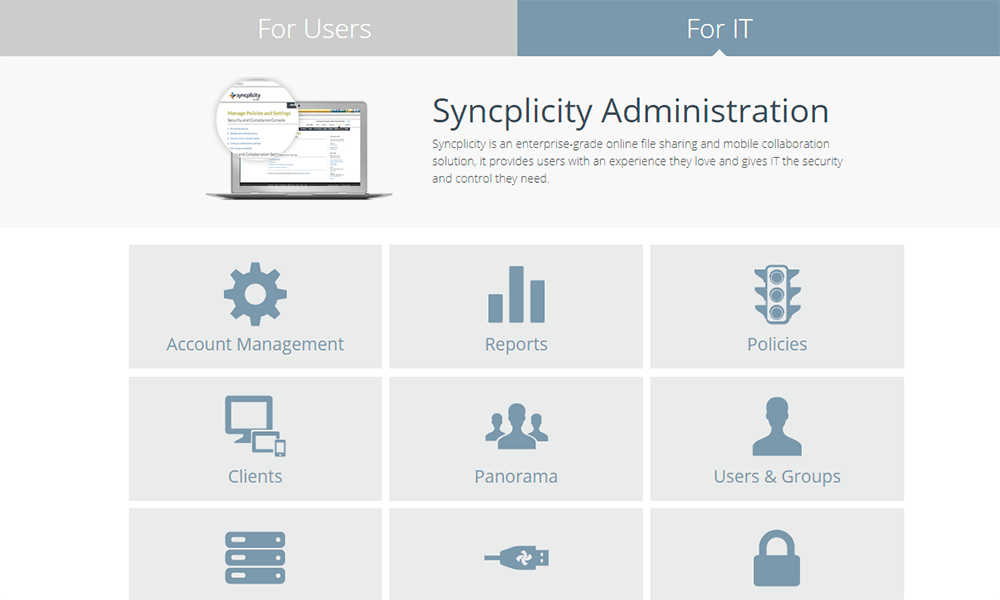Open the Reports bar chart icon
This screenshot has height=600, width=1000.
coord(516,294)
